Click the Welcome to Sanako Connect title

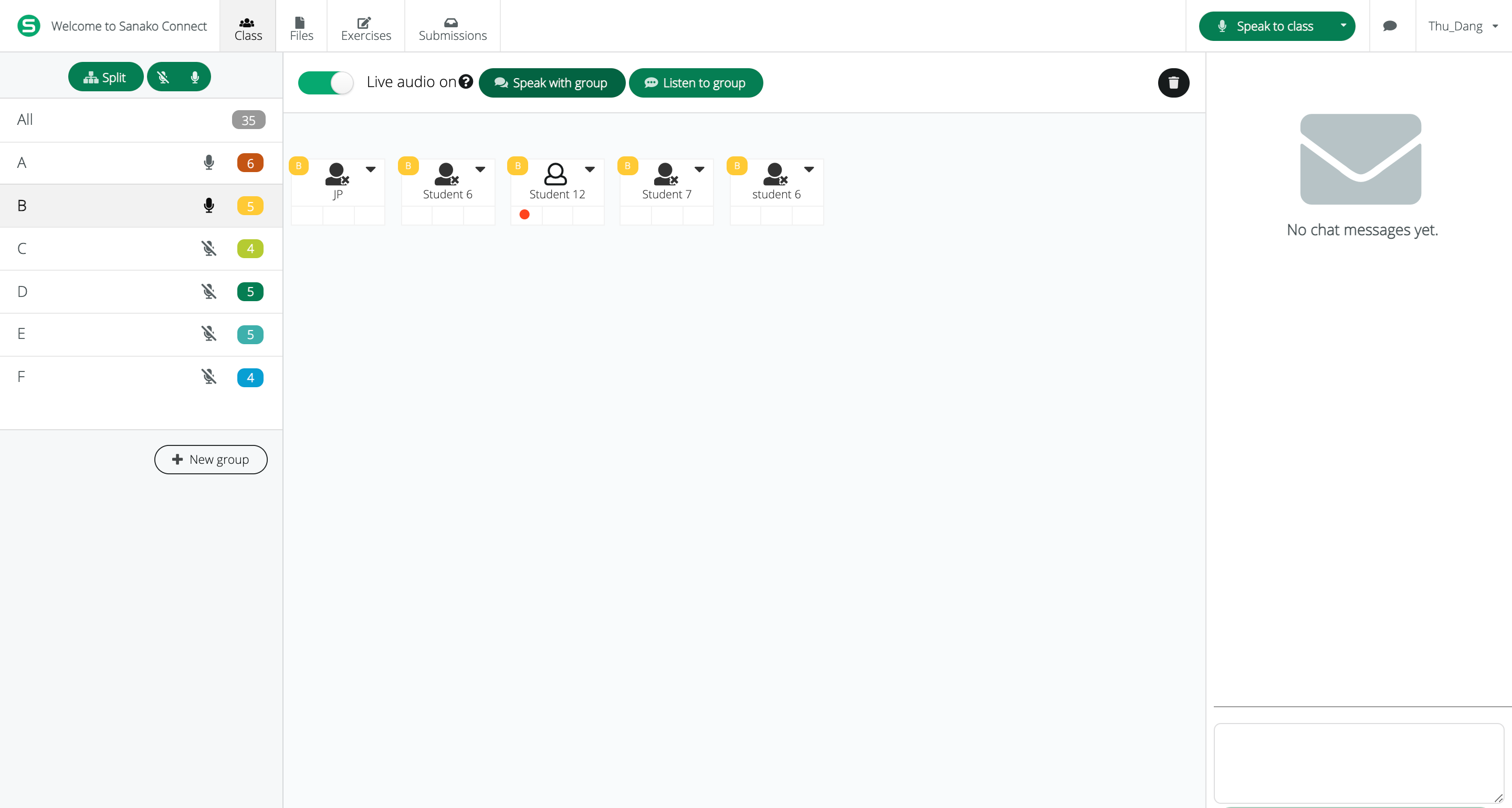click(129, 26)
